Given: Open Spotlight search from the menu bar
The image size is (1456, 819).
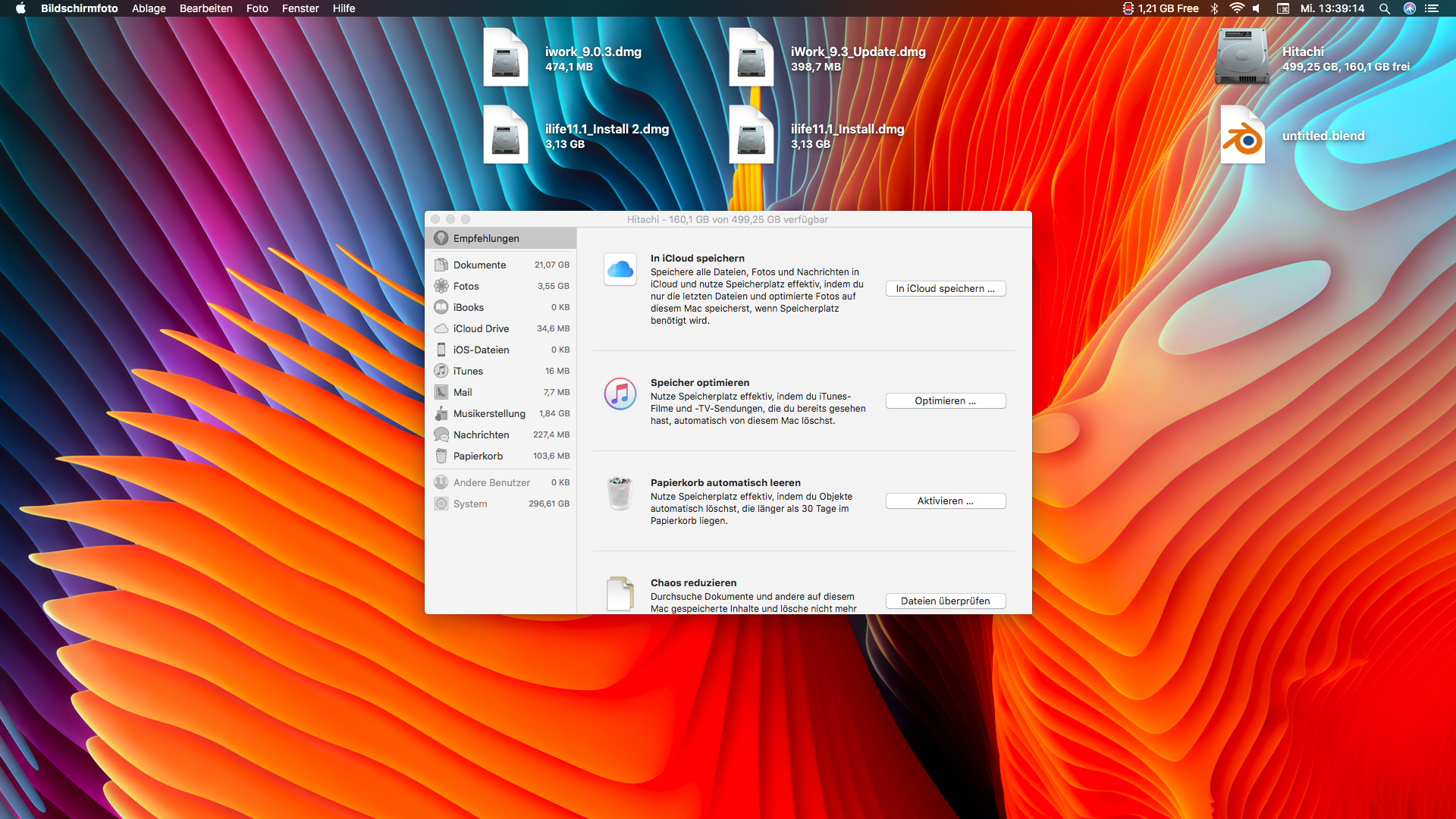Looking at the screenshot, I should point(1384,8).
